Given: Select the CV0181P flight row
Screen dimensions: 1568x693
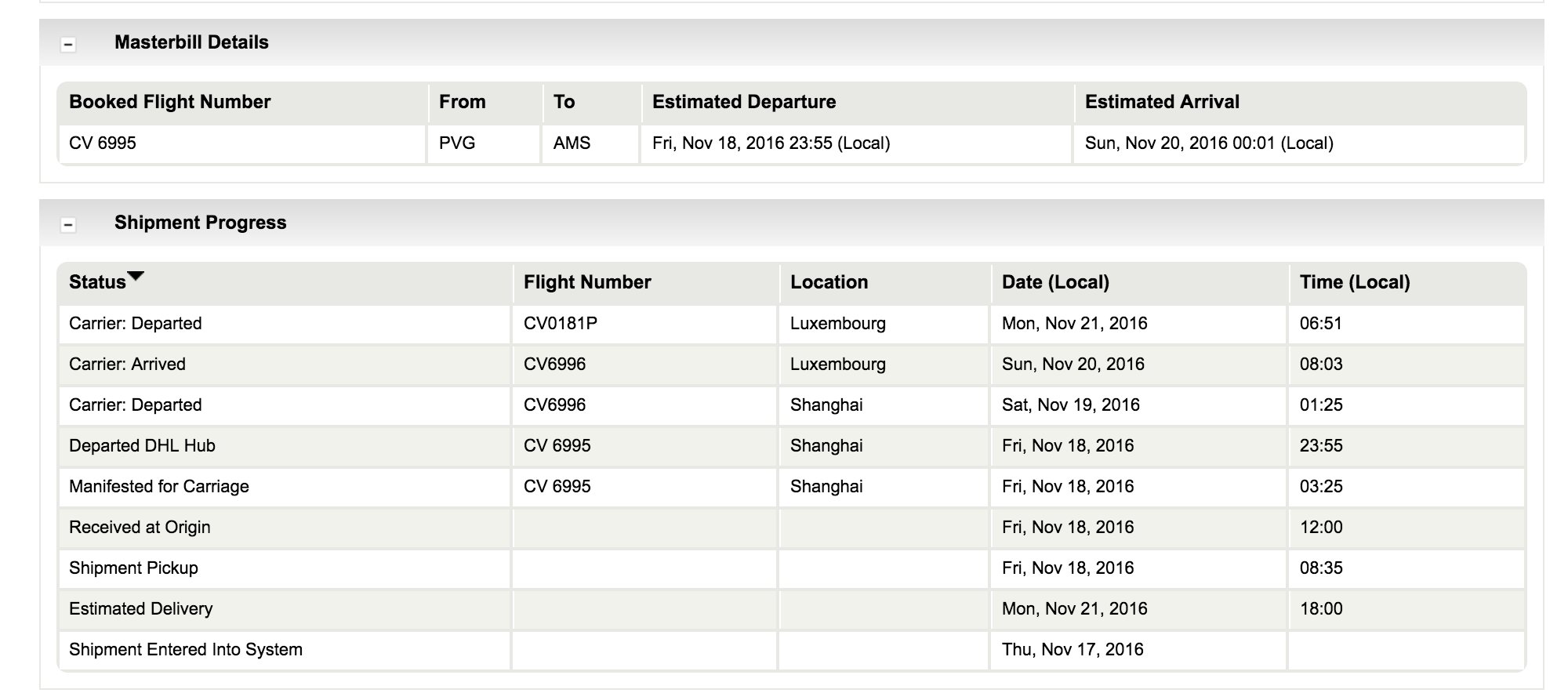Looking at the screenshot, I should tap(792, 324).
